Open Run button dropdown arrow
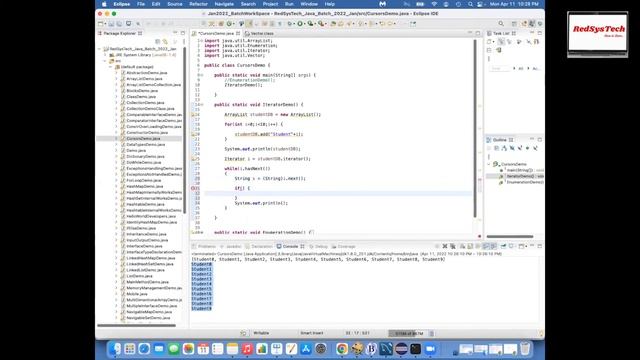This screenshot has width=640, height=360. (x=305, y=24)
